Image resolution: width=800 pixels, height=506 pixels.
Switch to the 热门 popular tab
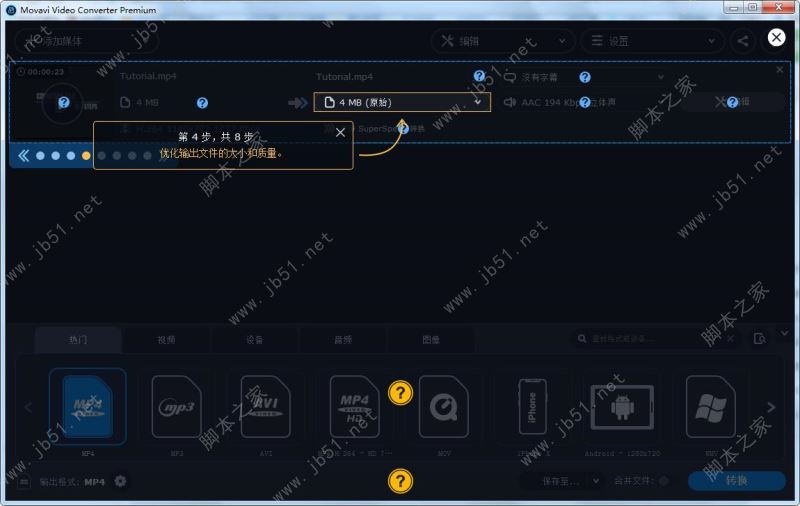click(78, 340)
